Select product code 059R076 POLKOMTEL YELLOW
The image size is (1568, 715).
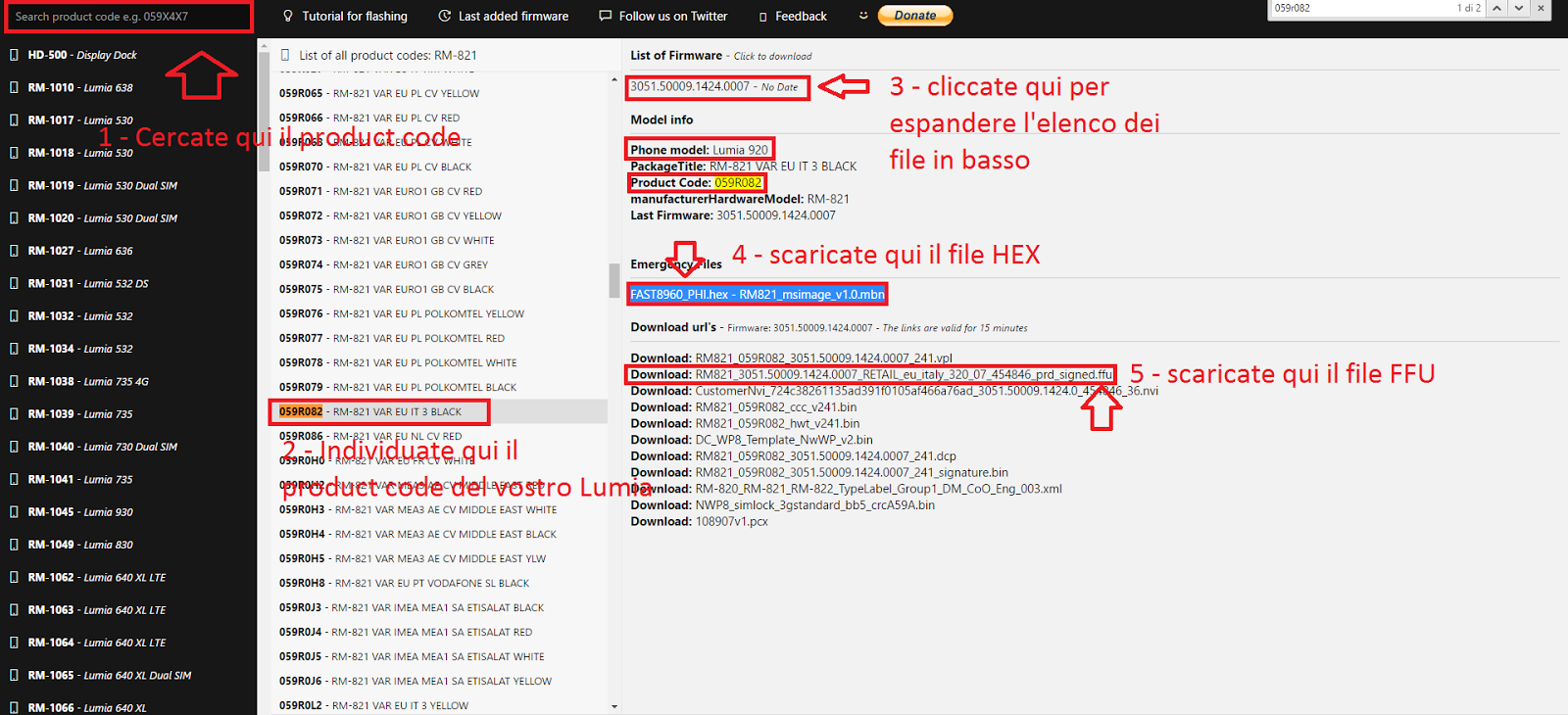click(402, 313)
